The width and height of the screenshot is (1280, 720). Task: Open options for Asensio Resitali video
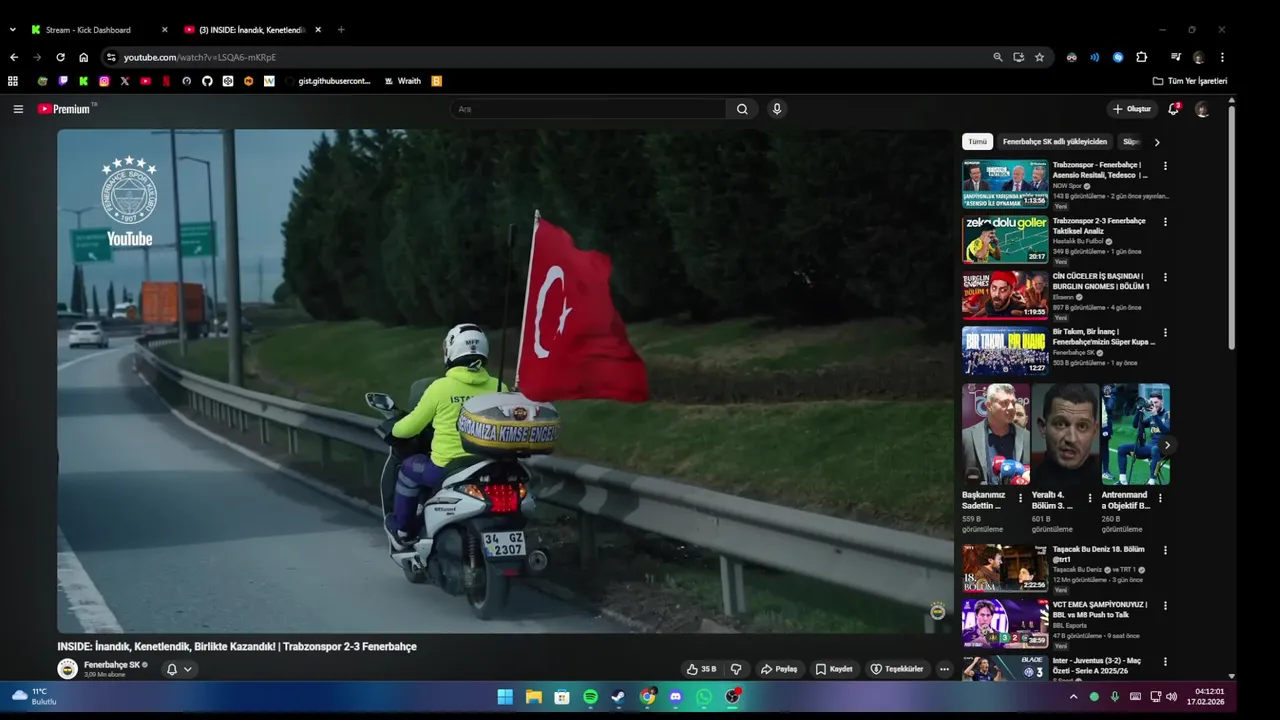[x=1165, y=166]
